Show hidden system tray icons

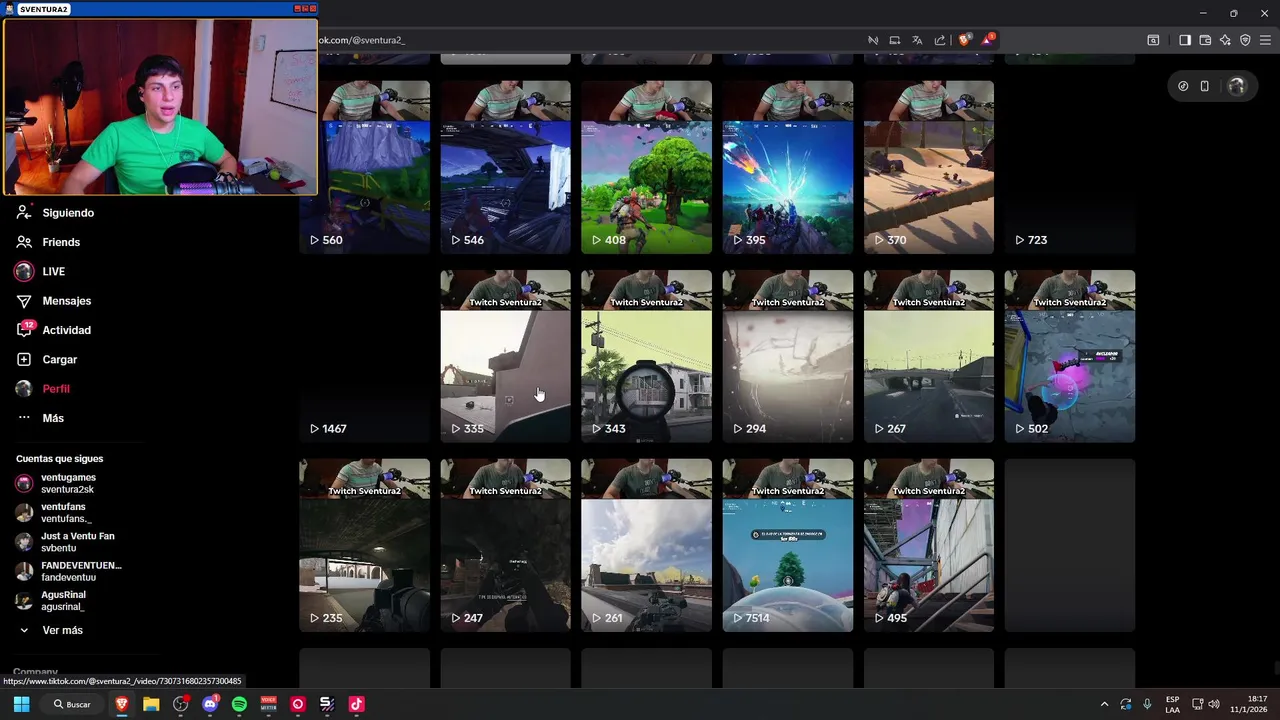click(1104, 704)
